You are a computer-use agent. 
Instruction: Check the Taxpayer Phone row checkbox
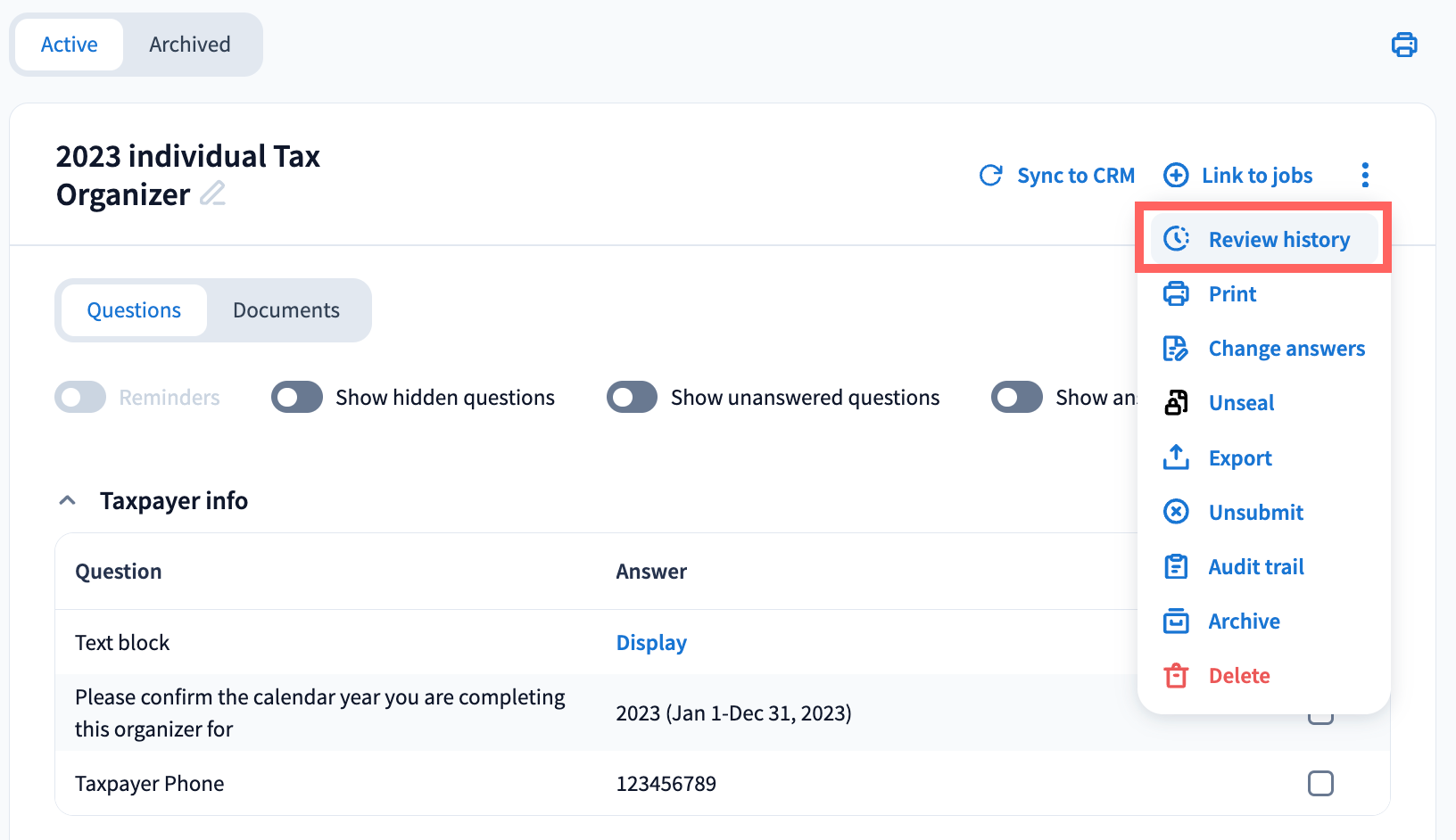pos(1320,784)
